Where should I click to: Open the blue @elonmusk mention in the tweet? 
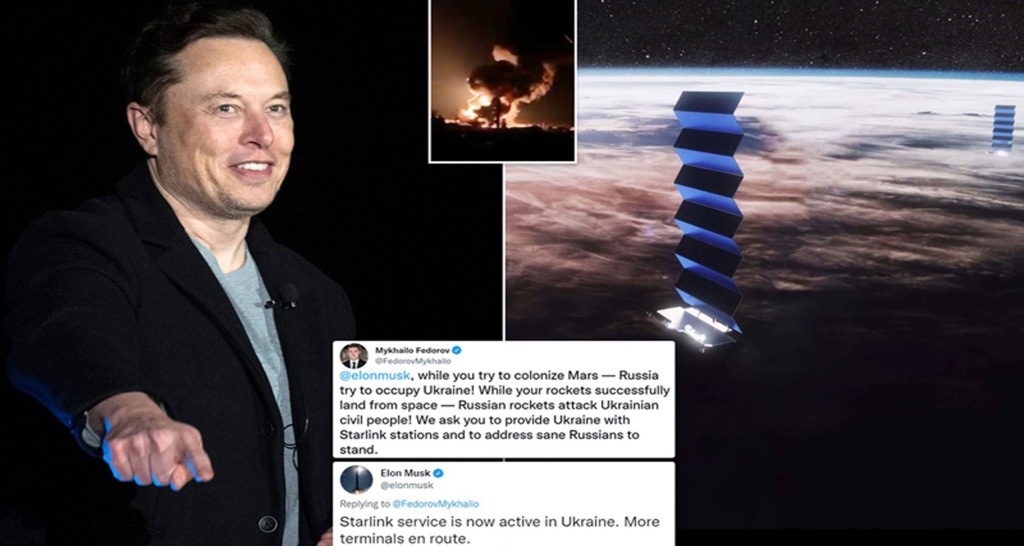pyautogui.click(x=375, y=376)
